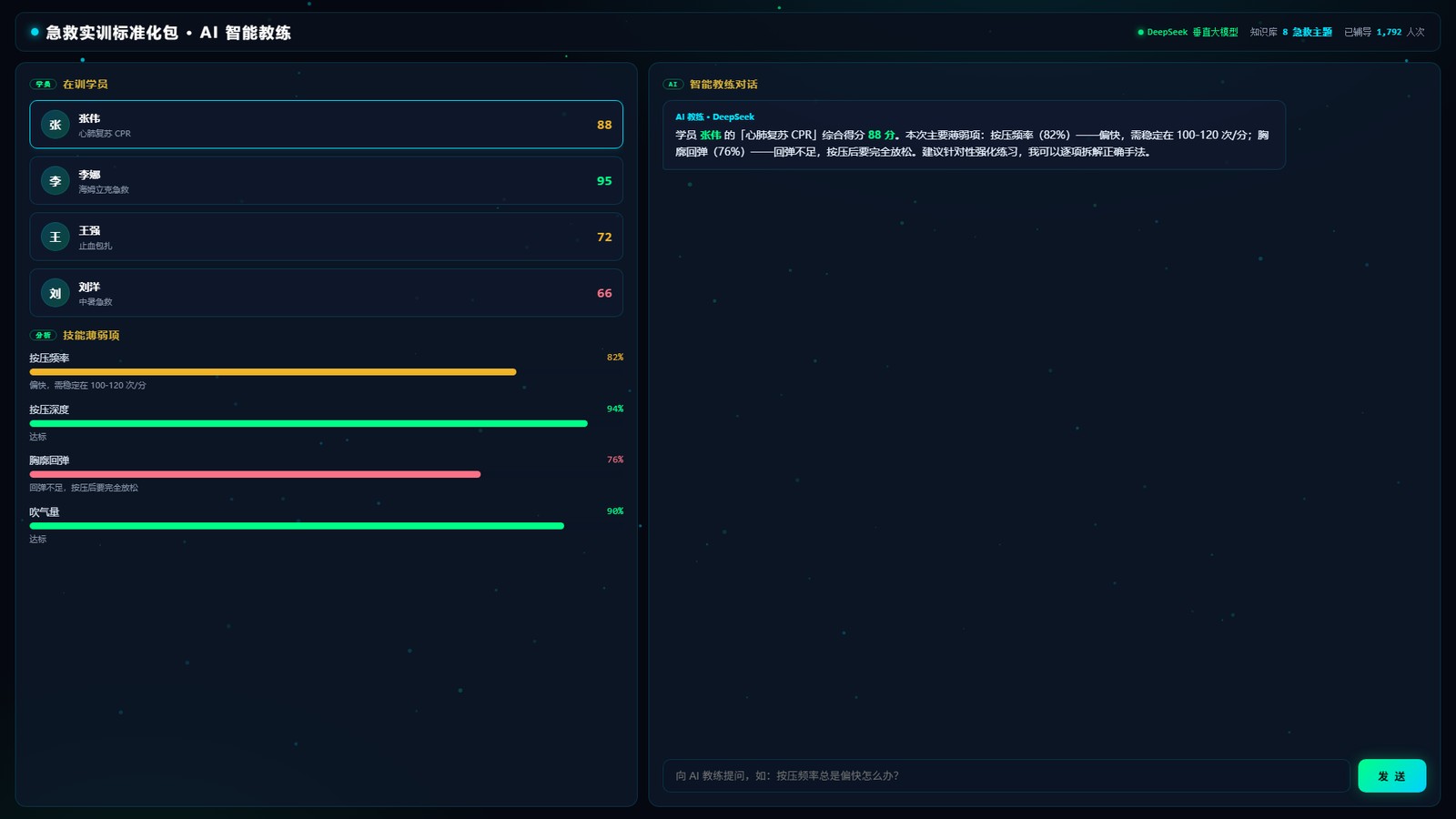Click the 王 avatar circle
The width and height of the screenshot is (1456, 819).
(x=56, y=237)
